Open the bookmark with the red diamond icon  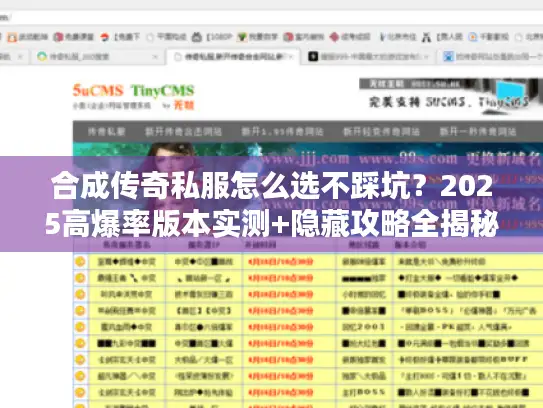point(350,37)
